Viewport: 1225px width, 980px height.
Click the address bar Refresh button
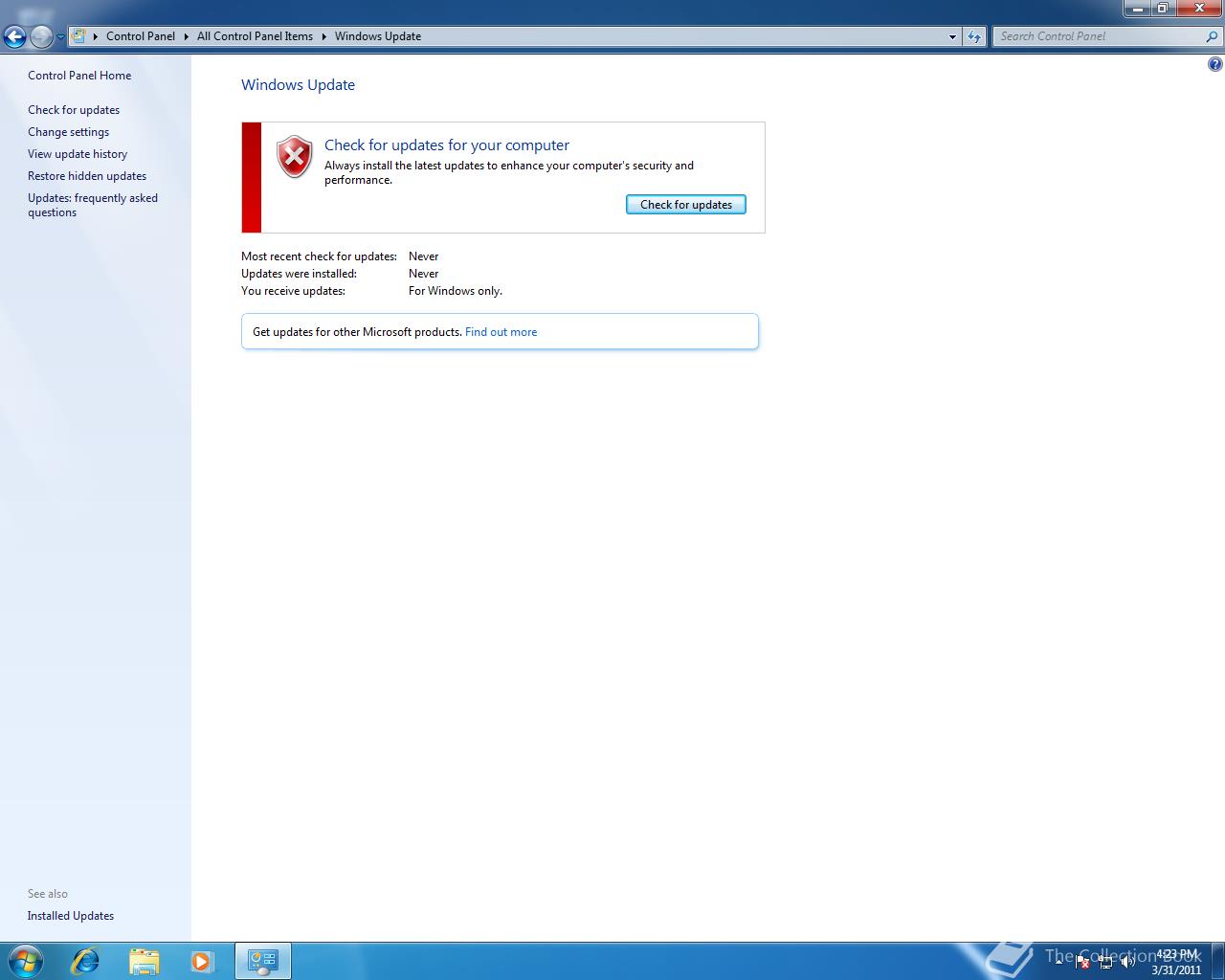[x=974, y=36]
